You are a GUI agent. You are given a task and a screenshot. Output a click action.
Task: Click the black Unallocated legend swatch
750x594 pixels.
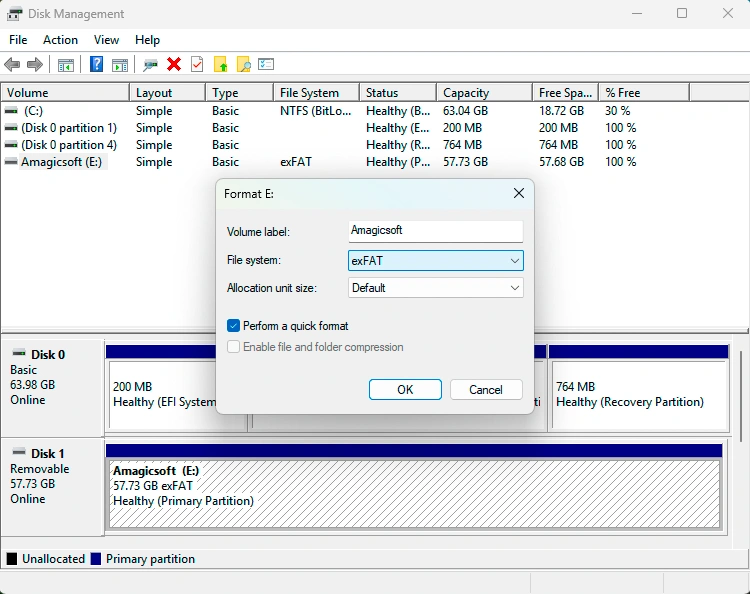pos(12,559)
